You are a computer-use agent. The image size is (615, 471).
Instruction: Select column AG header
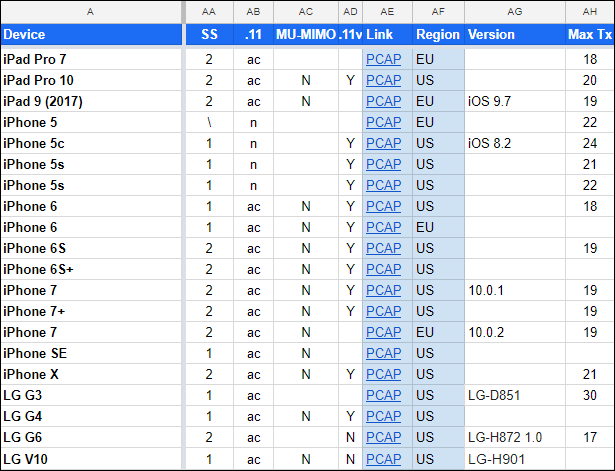point(515,12)
